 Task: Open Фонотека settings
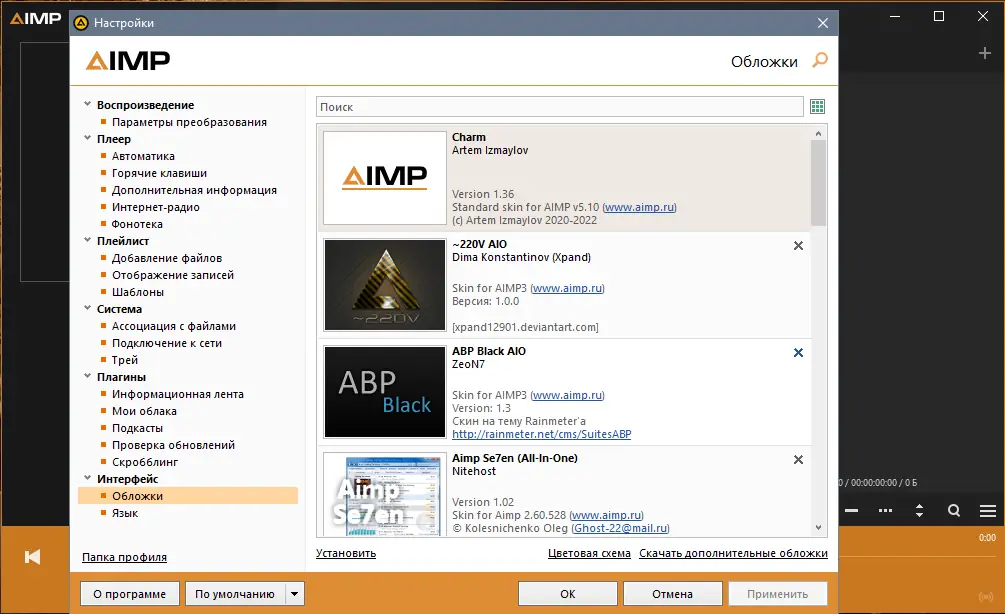click(137, 224)
